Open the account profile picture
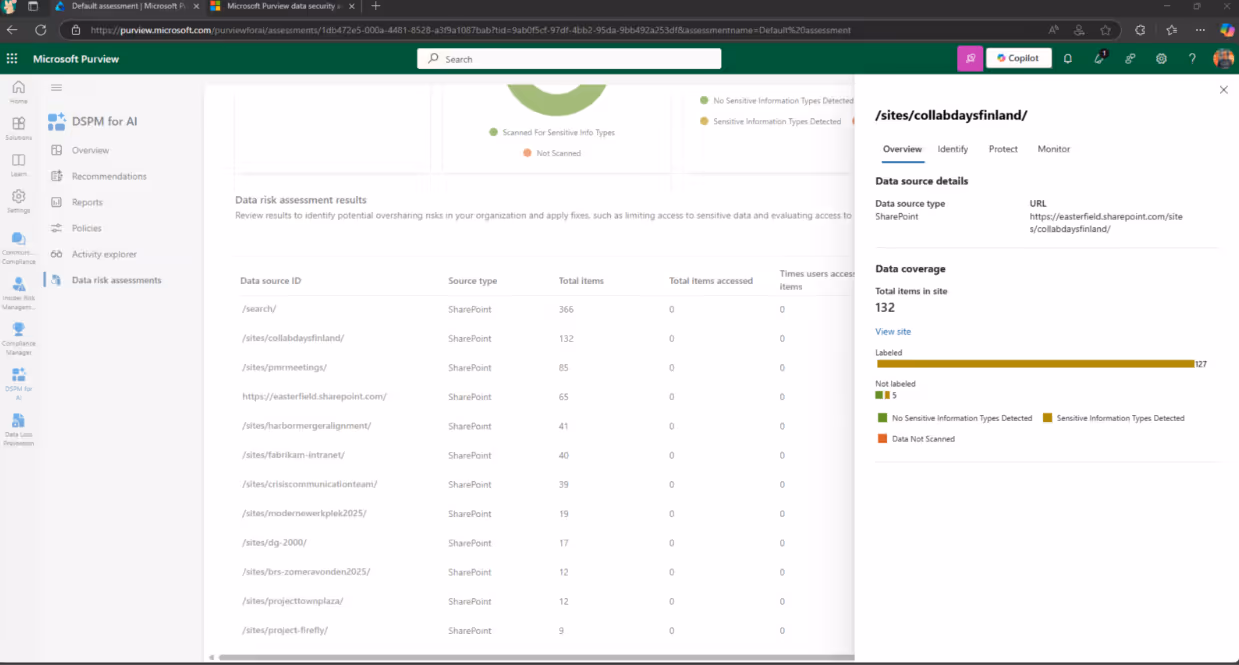The height and width of the screenshot is (665, 1239). coord(1223,59)
